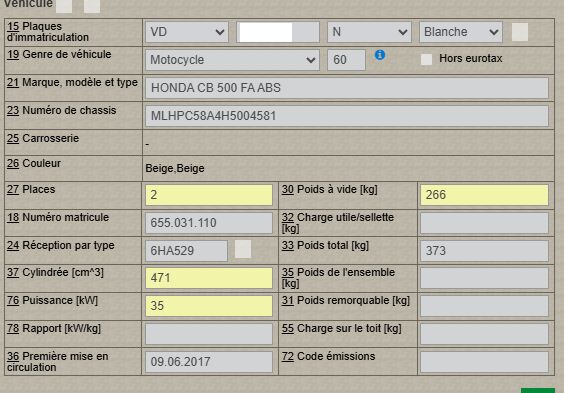Viewport: 564px width, 393px height.
Task: Click the empty Poids de l'ensemble field
Action: pyautogui.click(x=484, y=278)
